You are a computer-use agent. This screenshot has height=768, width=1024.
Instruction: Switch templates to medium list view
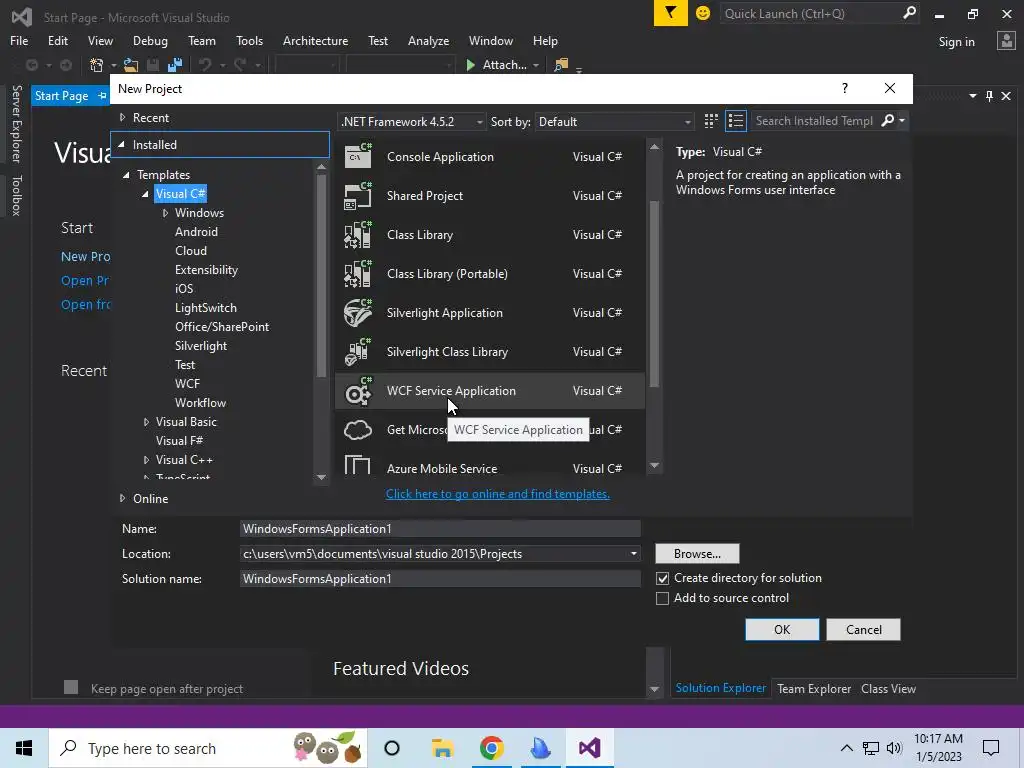click(x=736, y=121)
